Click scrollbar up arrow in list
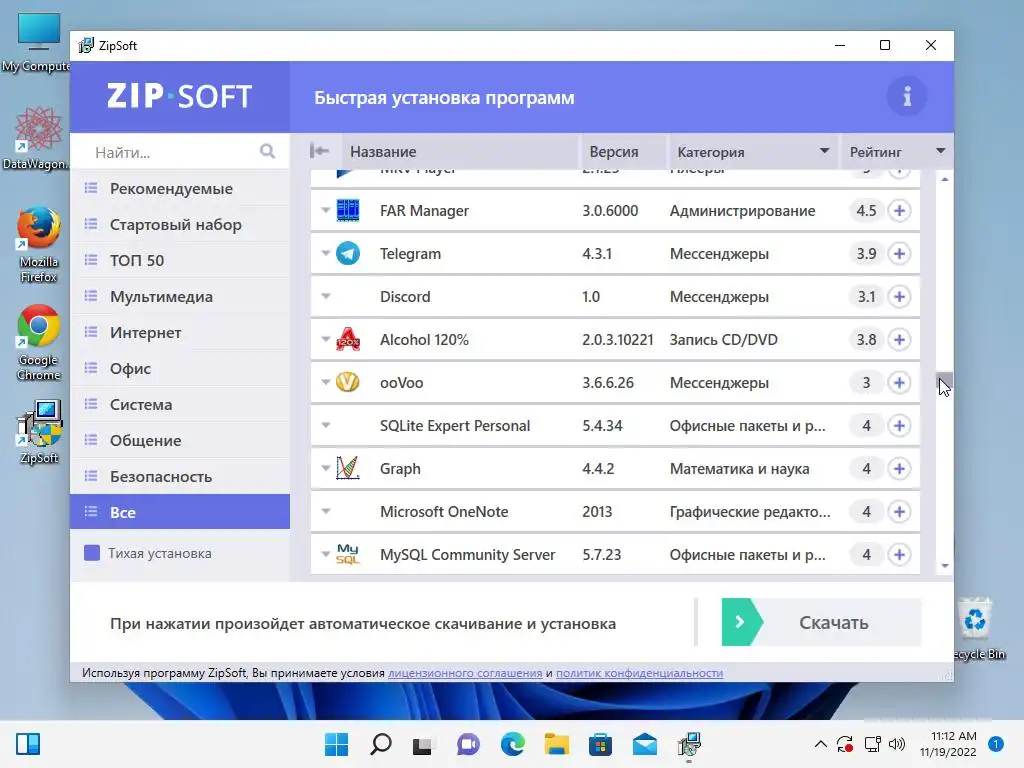The width and height of the screenshot is (1024, 768). pos(945,179)
